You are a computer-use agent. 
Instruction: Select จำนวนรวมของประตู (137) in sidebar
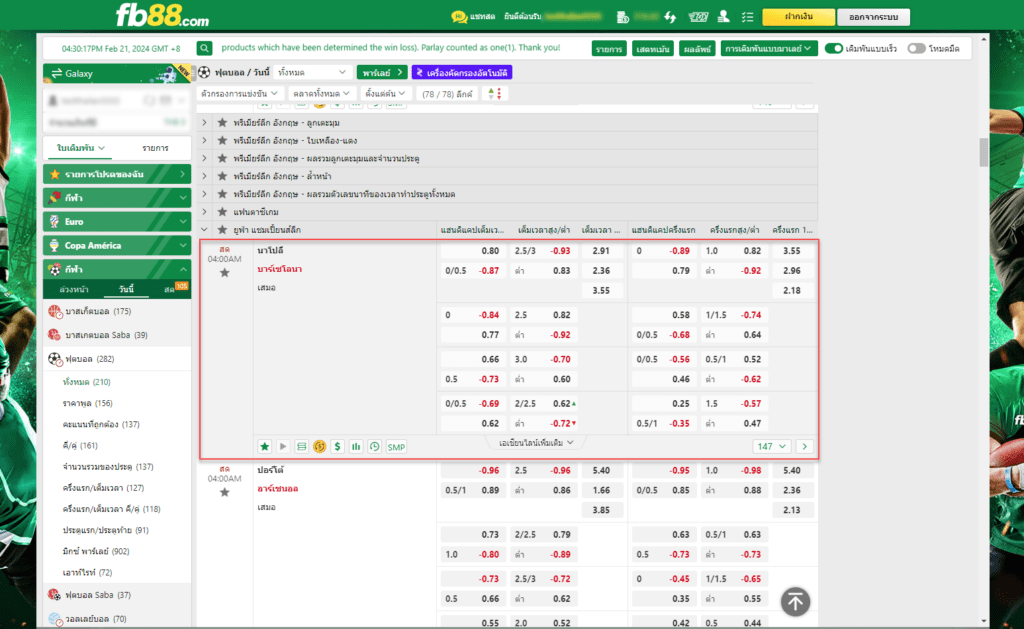coord(108,466)
